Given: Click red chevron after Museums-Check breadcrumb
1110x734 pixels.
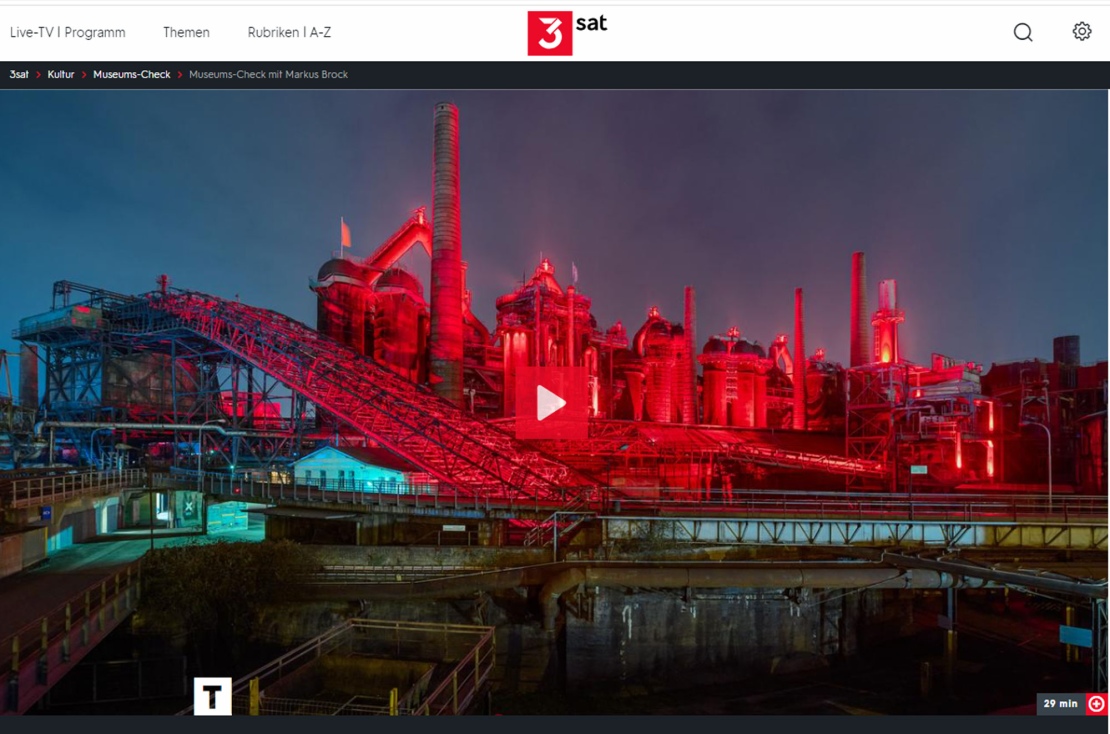Looking at the screenshot, I should tap(180, 75).
